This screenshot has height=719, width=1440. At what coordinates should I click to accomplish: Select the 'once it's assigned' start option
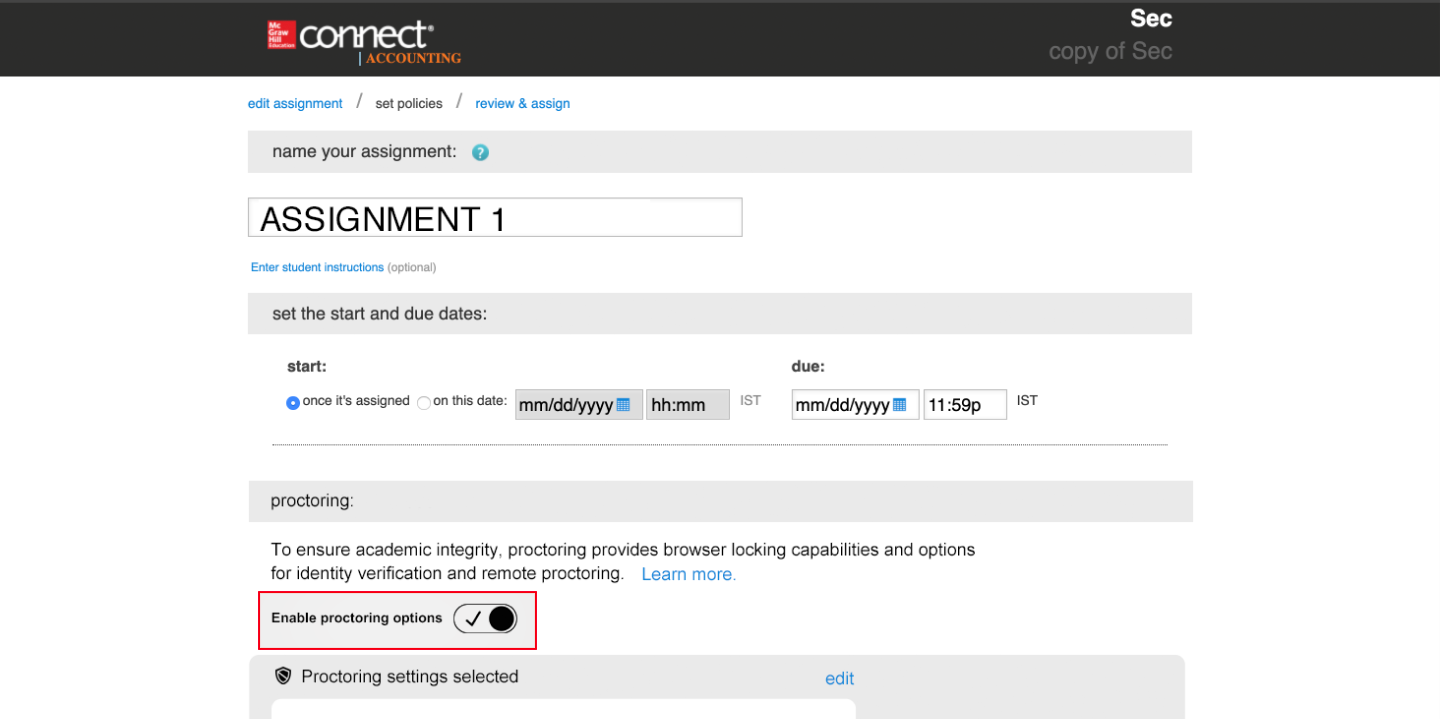(x=293, y=403)
